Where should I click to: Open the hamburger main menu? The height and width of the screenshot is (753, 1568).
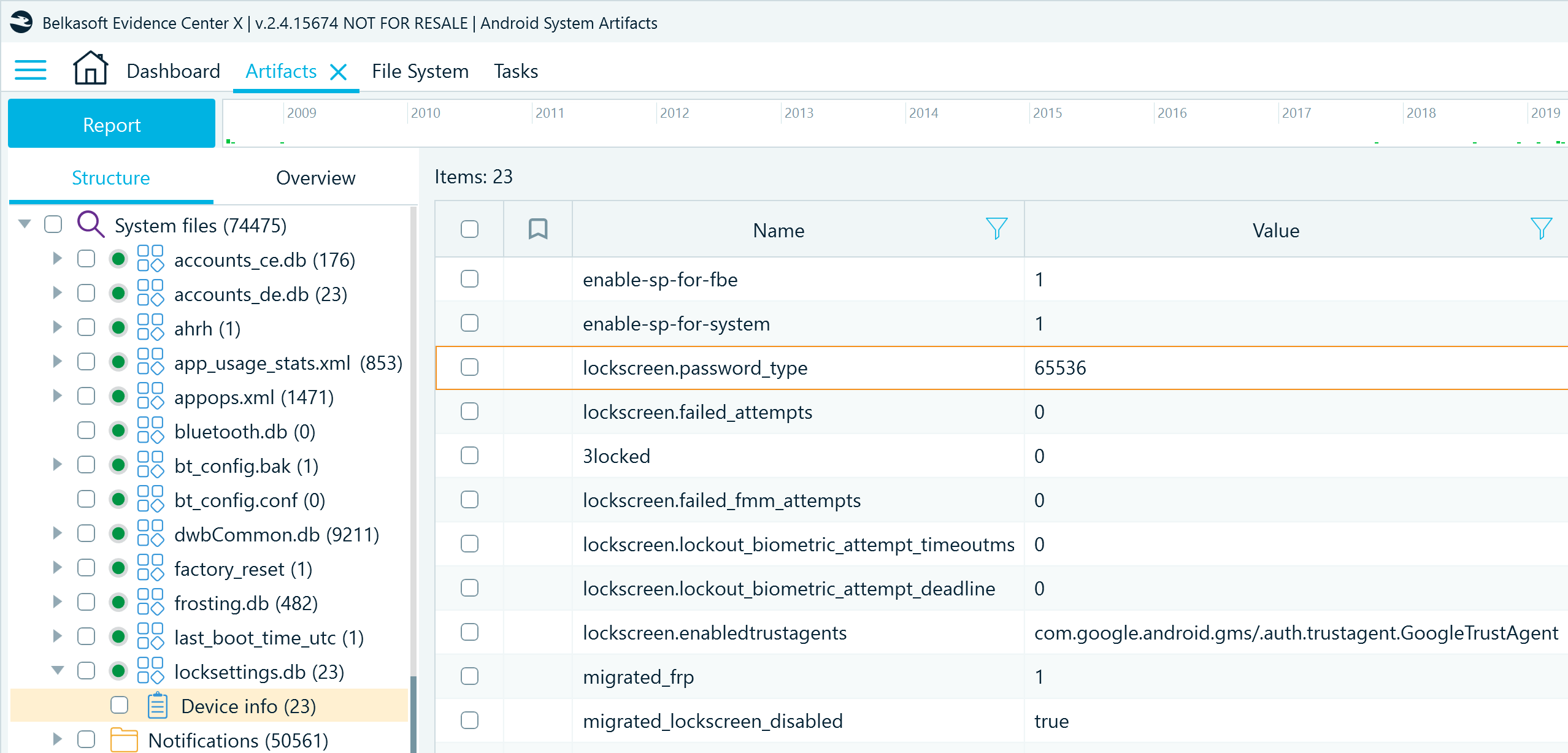pos(31,71)
